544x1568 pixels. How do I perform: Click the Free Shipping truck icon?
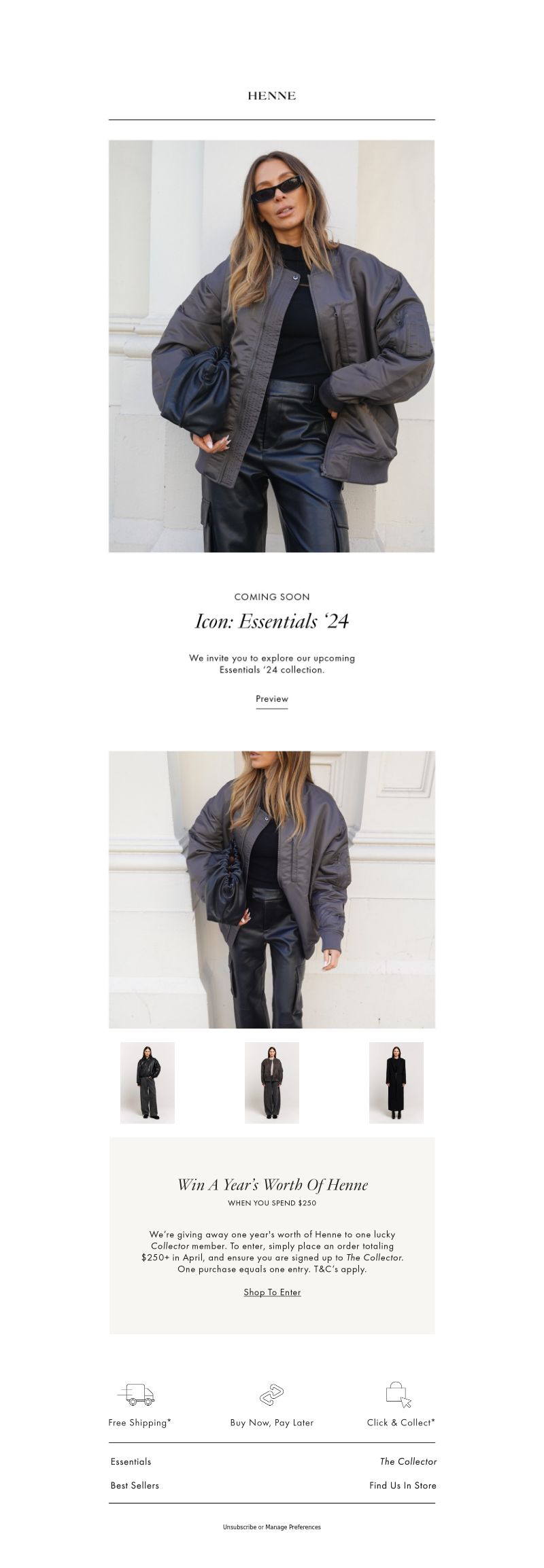(136, 1394)
